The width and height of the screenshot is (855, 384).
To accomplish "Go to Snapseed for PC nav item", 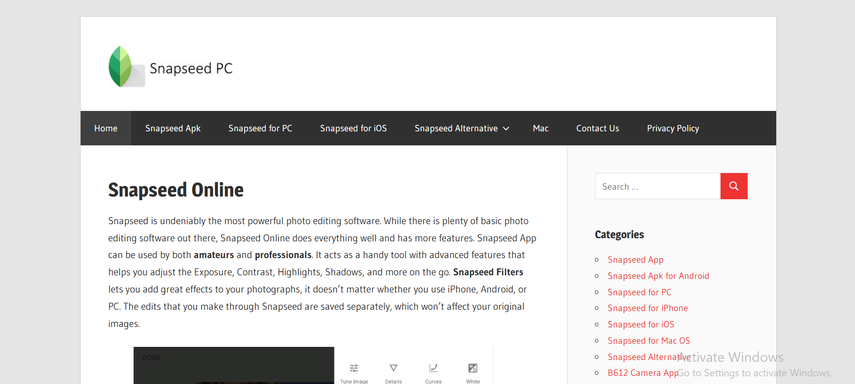I will [x=260, y=128].
